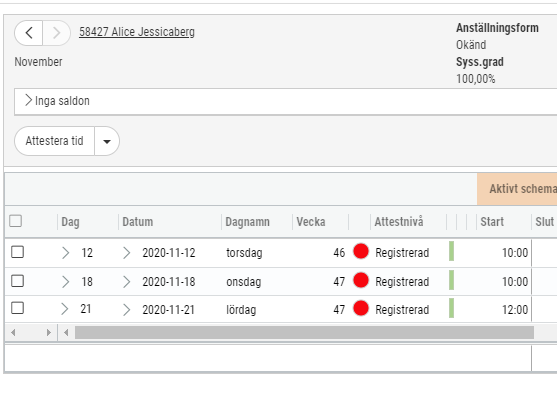Go to previous employee with left arrow

click(29, 33)
